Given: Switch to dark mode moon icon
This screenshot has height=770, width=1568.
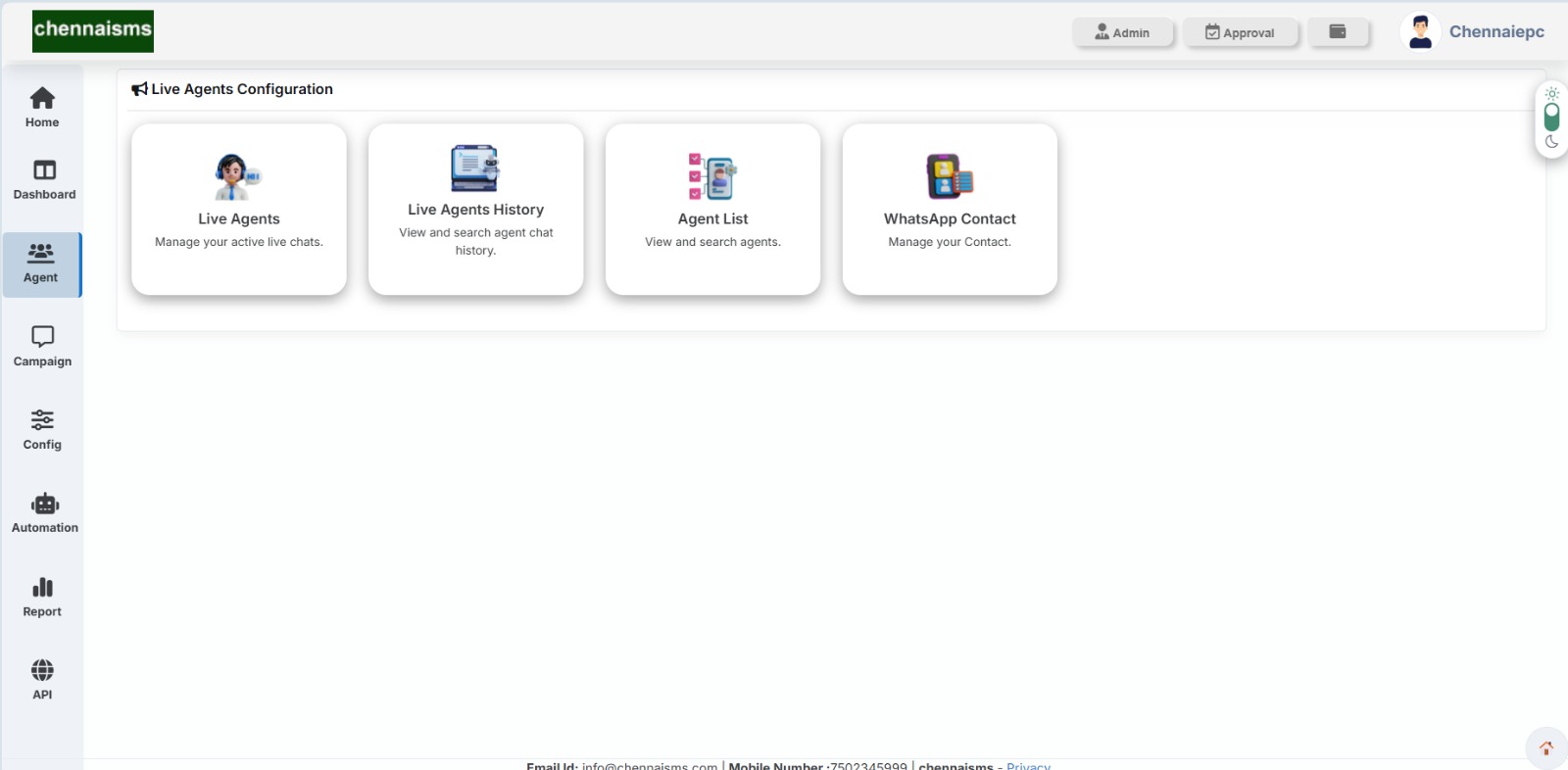Looking at the screenshot, I should click(1551, 142).
